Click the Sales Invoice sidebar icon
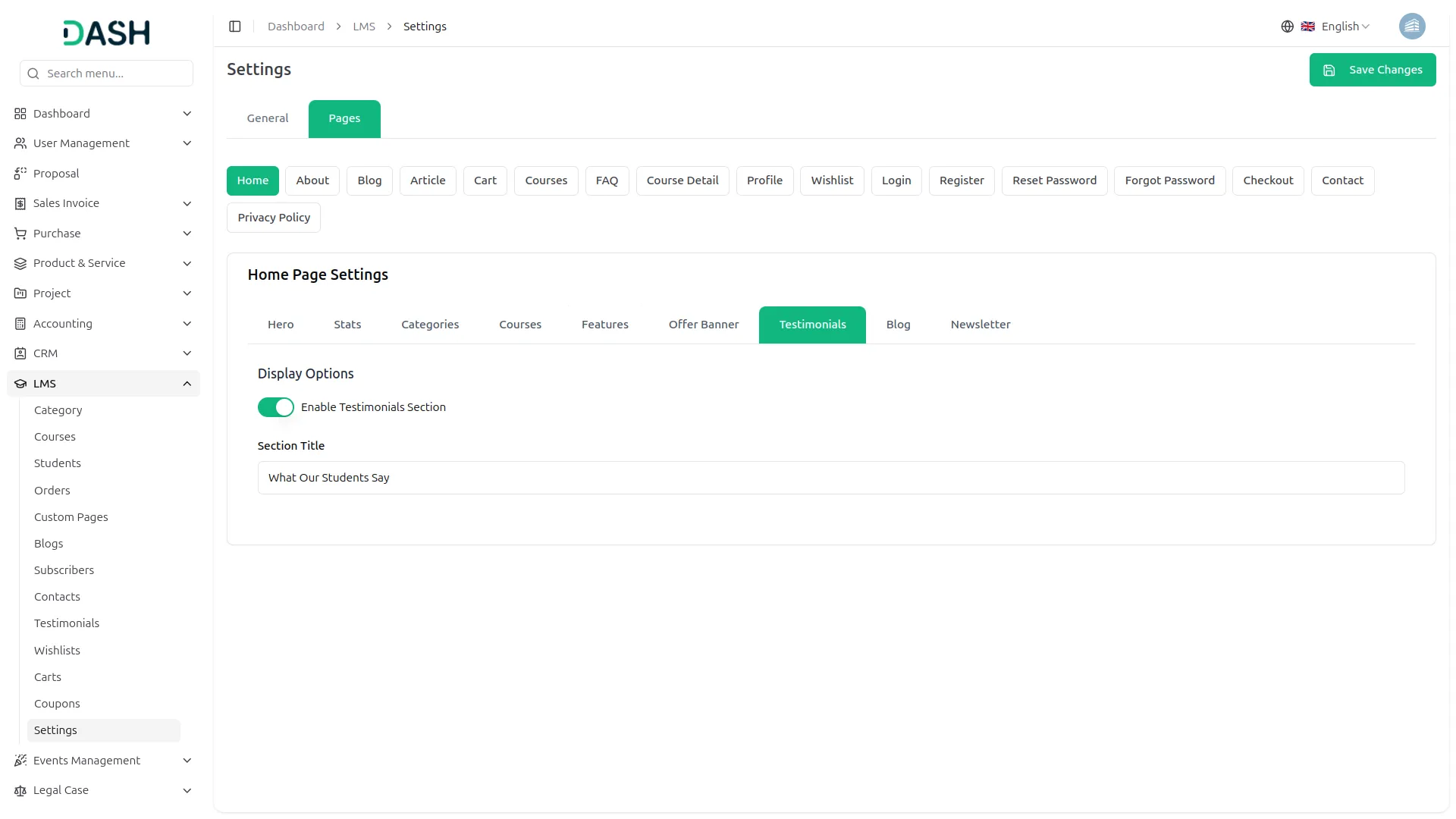The image size is (1456, 819). [x=20, y=203]
